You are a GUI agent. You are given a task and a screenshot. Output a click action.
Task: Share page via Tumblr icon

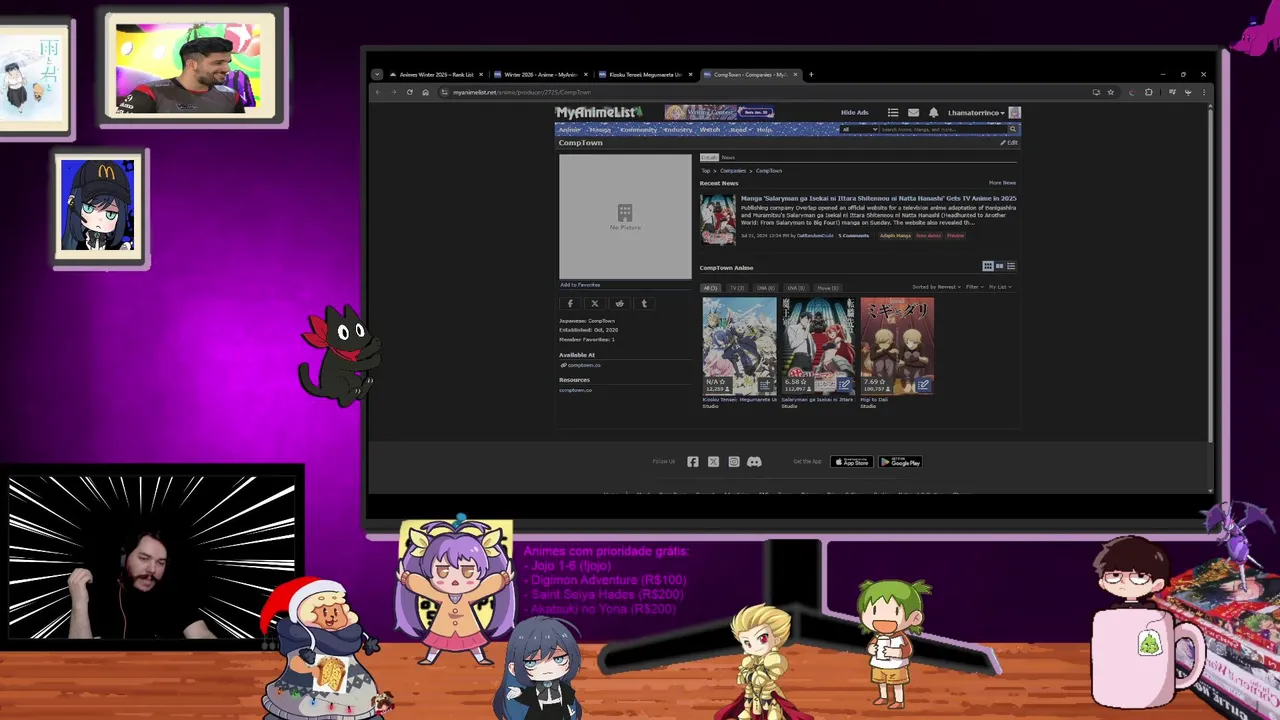pyautogui.click(x=644, y=304)
